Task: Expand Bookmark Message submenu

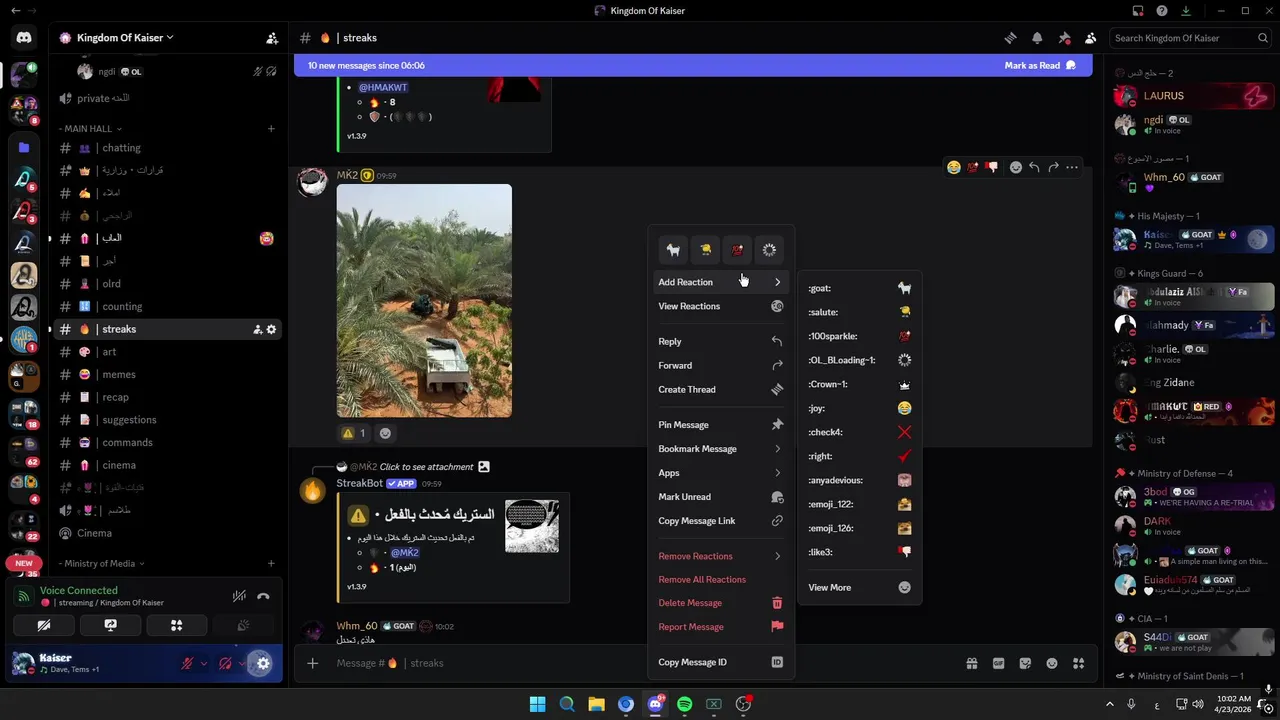Action: (720, 449)
